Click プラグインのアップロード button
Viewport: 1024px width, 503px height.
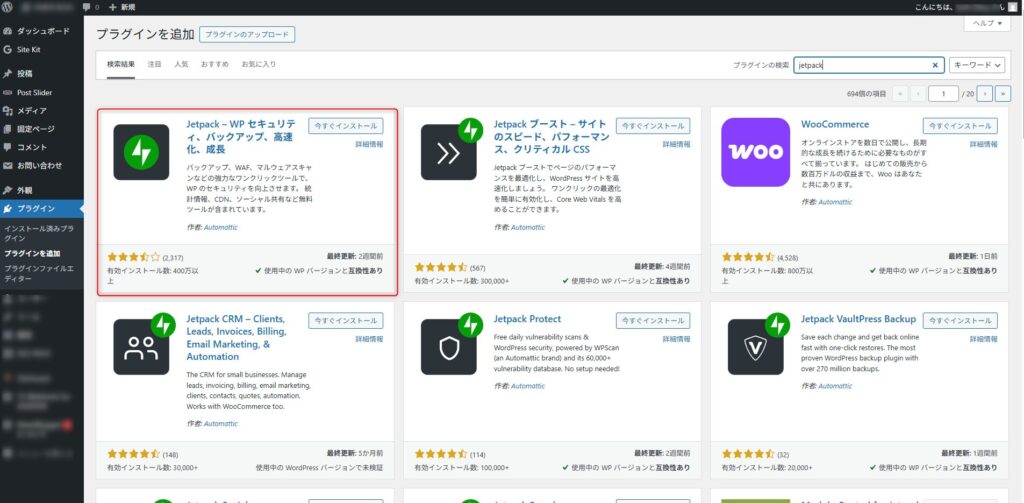[x=247, y=35]
